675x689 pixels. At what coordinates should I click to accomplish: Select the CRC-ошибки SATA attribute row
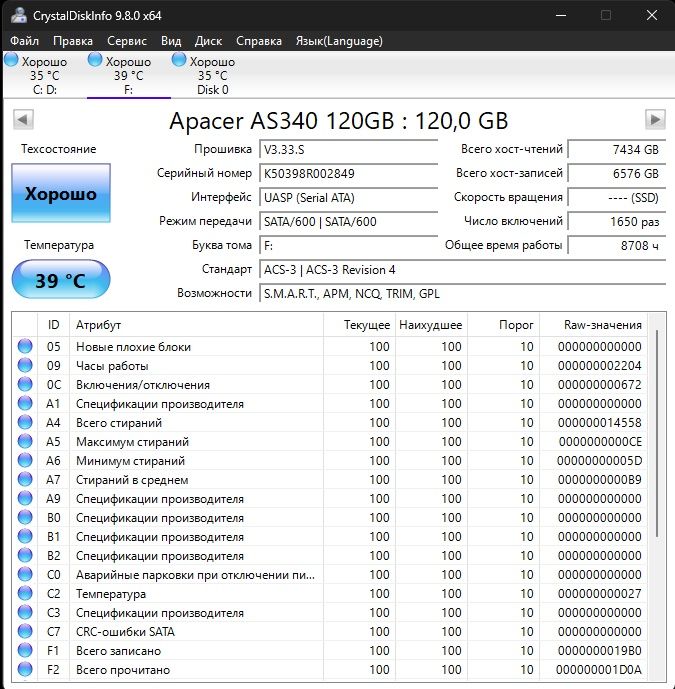[x=330, y=631]
